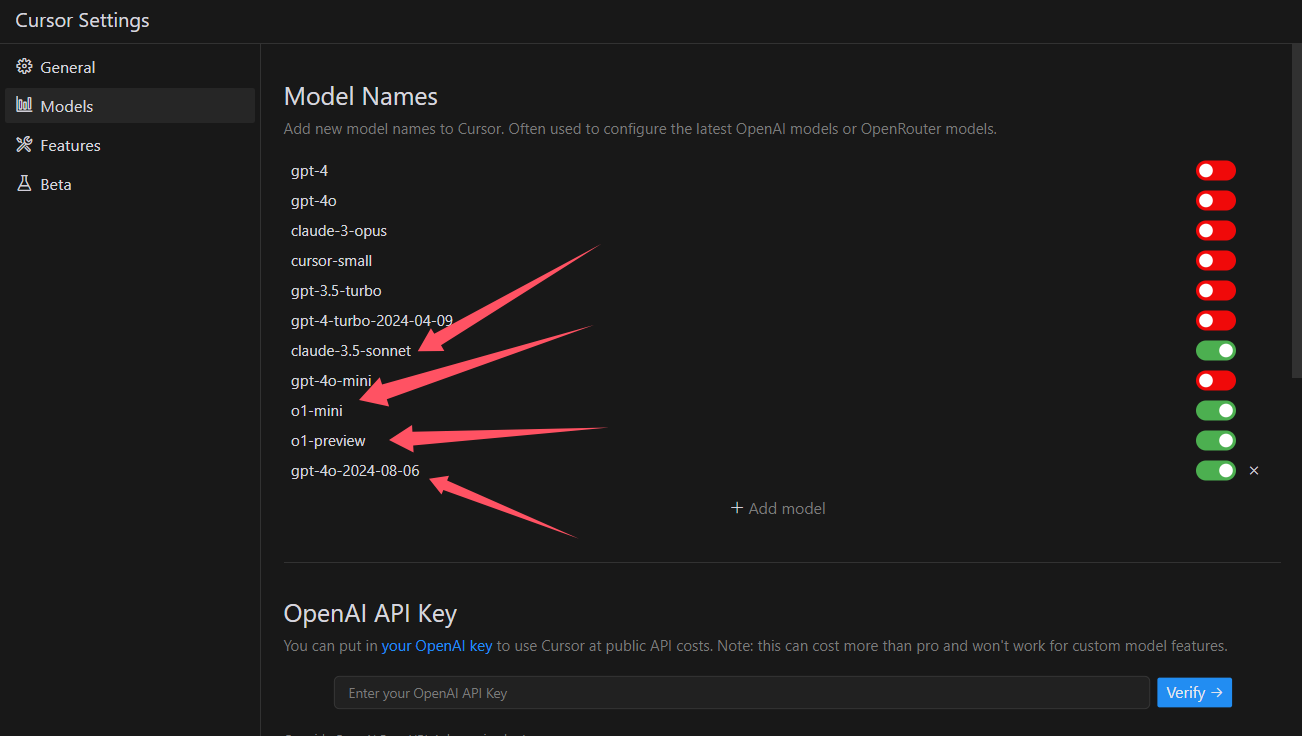Select the cursor-small model name
The height and width of the screenshot is (736, 1302).
331,261
